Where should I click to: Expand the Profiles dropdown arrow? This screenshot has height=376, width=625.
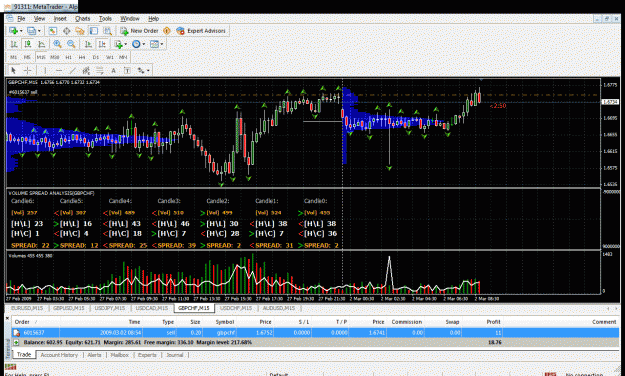pyautogui.click(x=39, y=31)
